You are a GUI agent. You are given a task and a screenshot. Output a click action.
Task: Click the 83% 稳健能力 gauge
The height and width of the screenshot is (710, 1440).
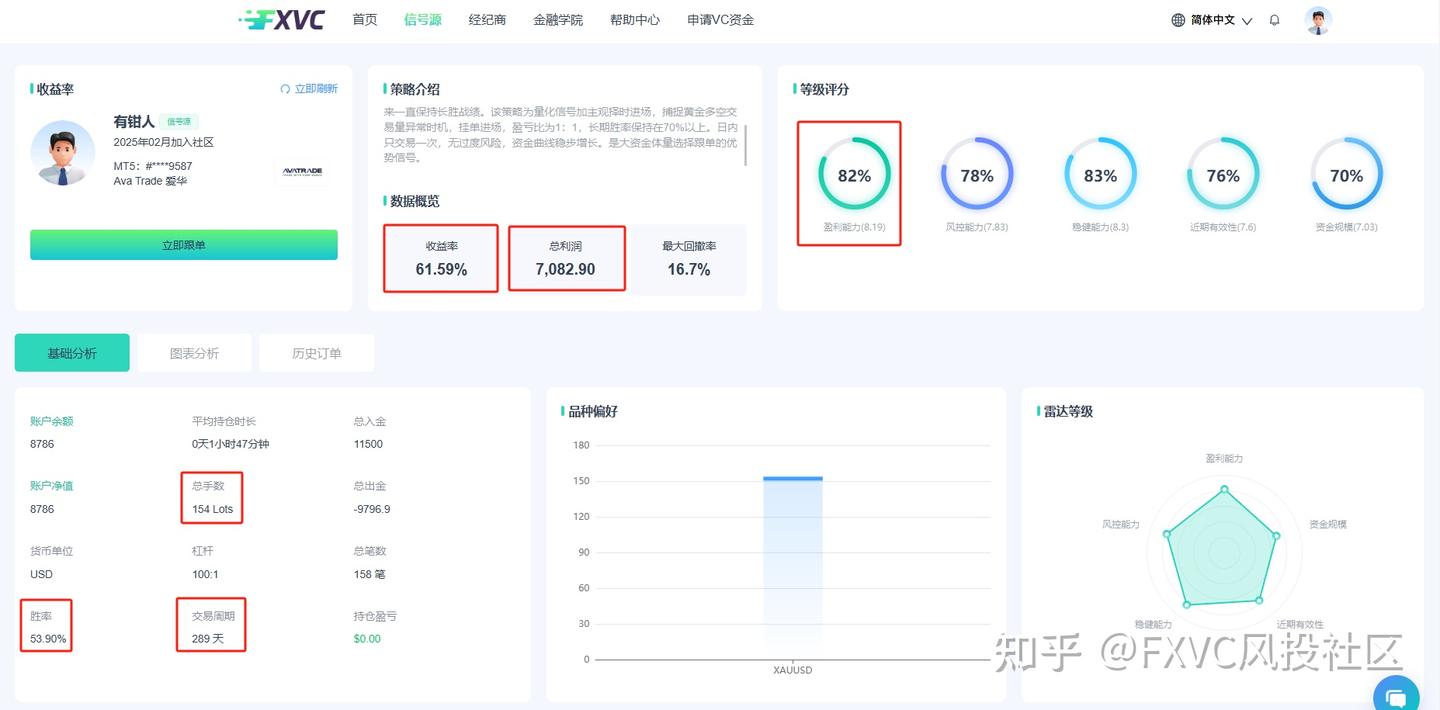point(1100,176)
